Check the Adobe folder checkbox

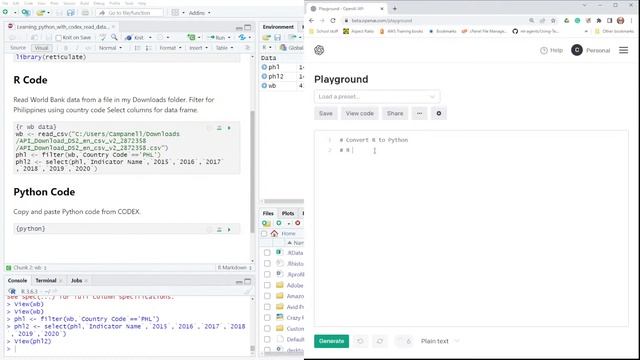click(x=267, y=285)
